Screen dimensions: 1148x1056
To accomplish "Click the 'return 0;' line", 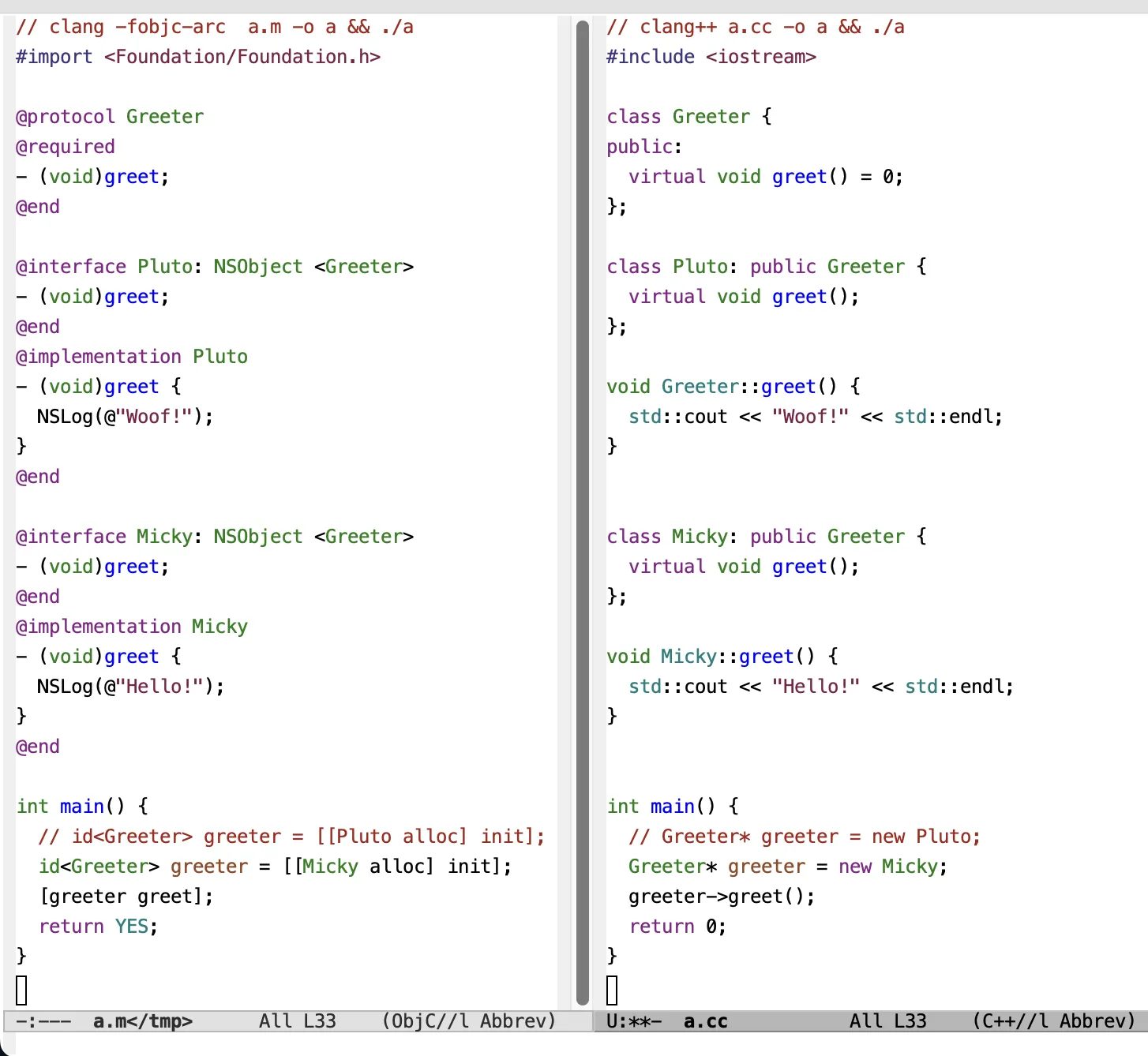I will point(677,927).
